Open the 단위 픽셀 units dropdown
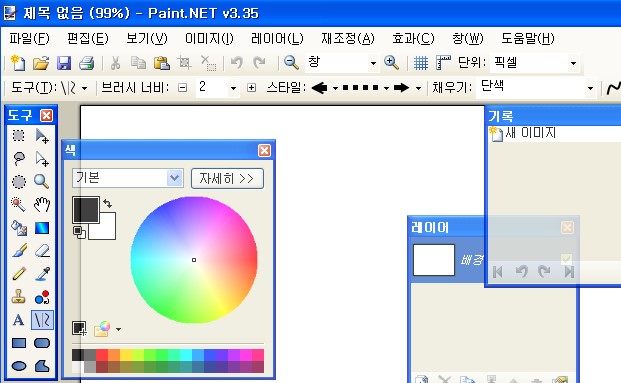 coord(573,63)
